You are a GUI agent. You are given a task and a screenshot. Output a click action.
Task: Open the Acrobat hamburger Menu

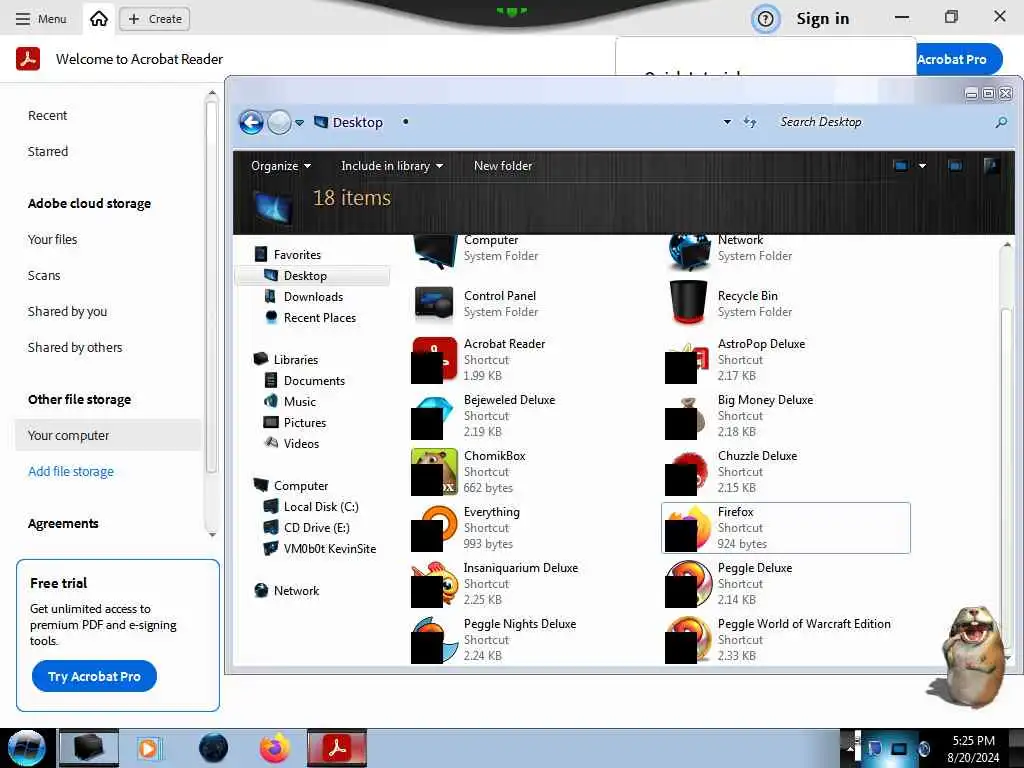tap(40, 19)
